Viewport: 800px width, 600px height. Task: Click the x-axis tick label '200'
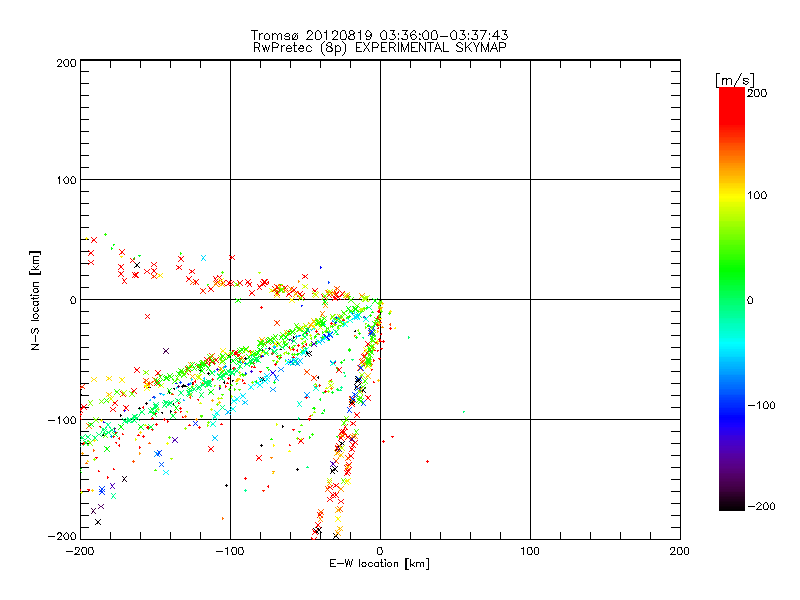(680, 552)
